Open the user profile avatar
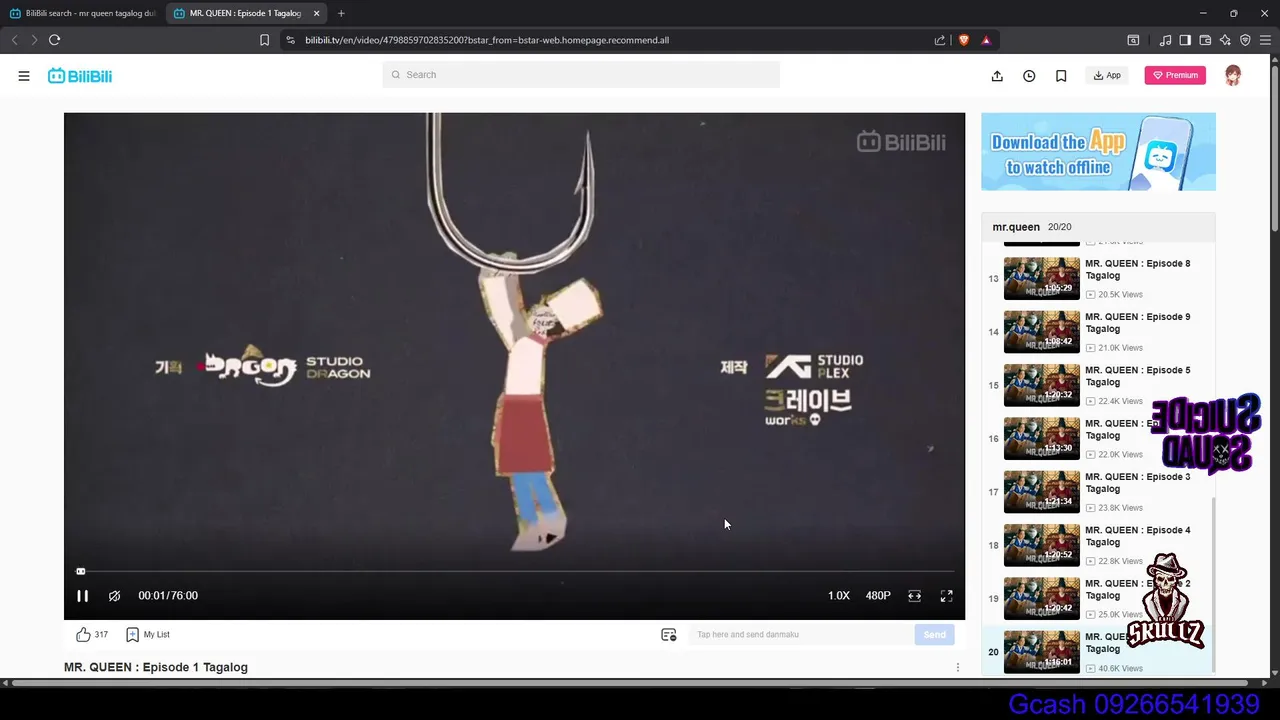1280x720 pixels. coord(1233,75)
